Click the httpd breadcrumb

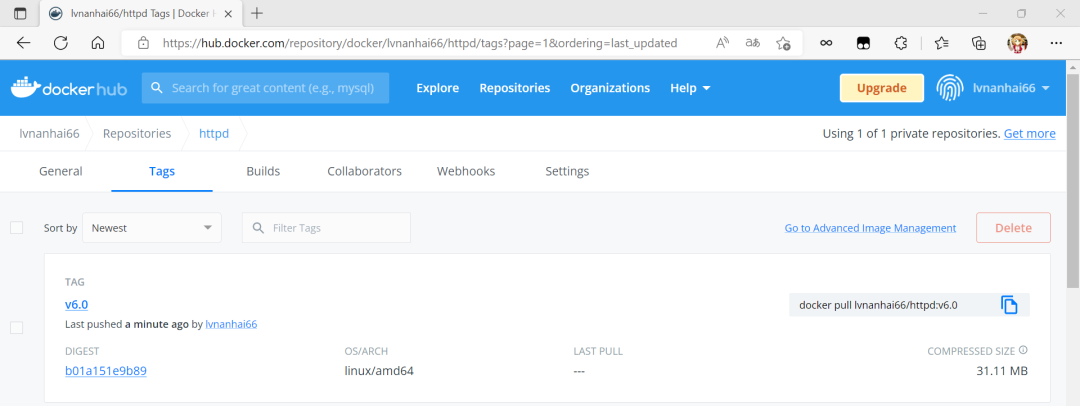click(214, 134)
